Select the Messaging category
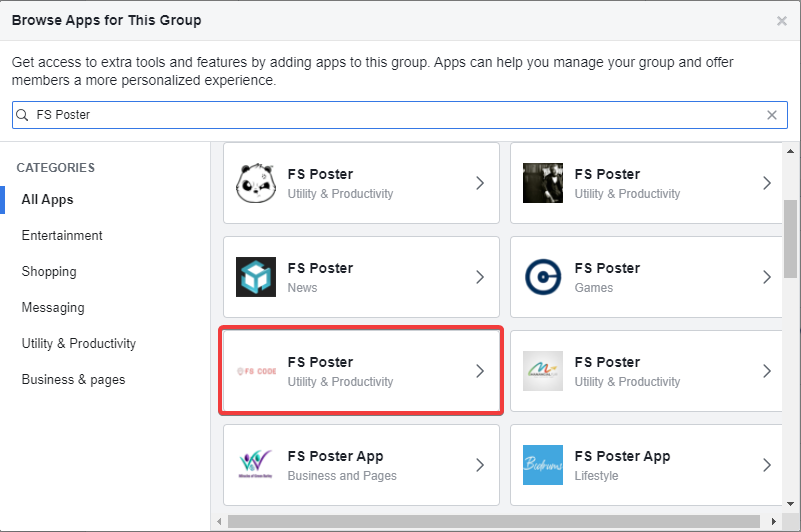 53,308
